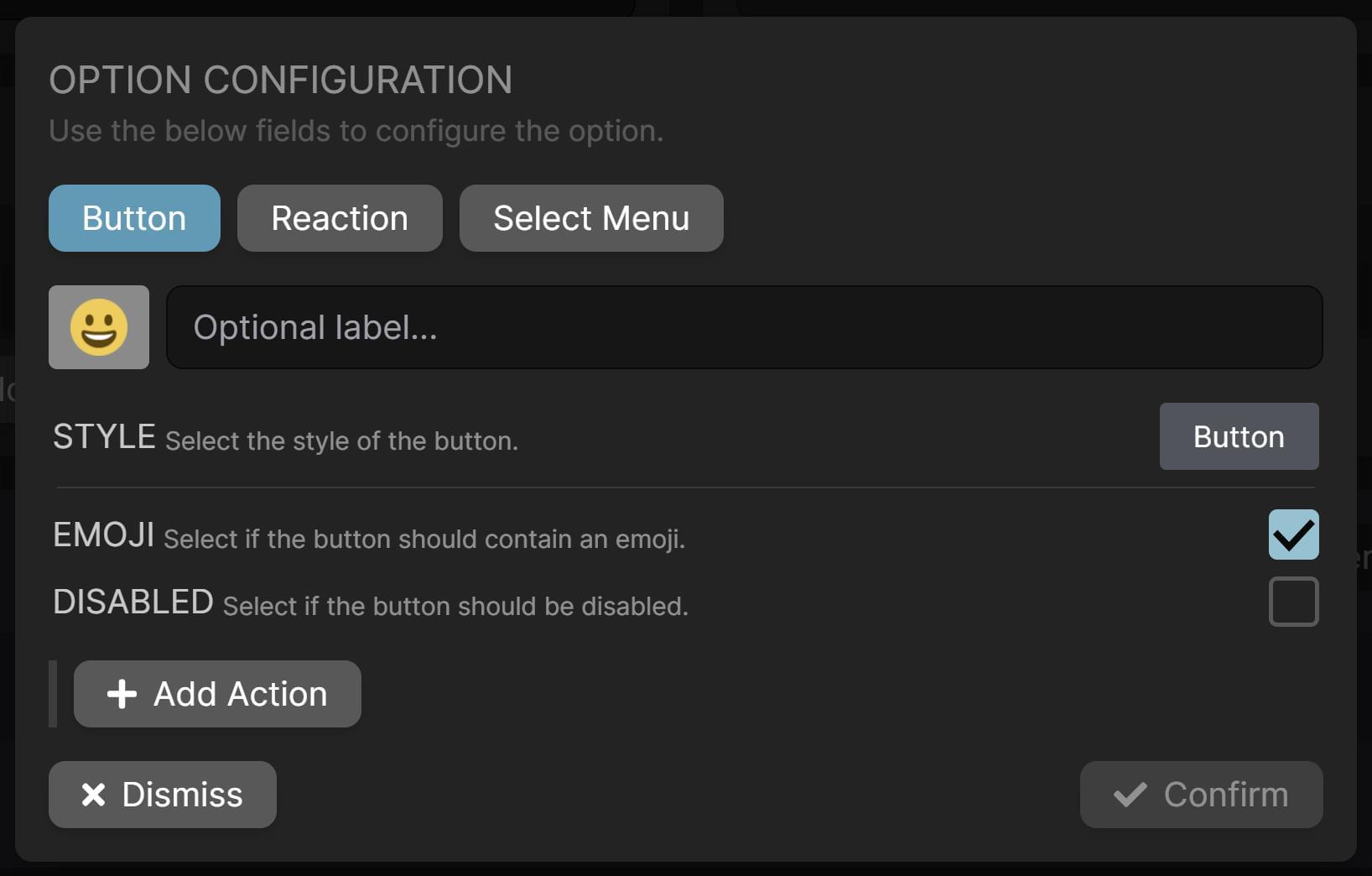Screen dimensions: 1372x876
Task: Click the plus icon on Add Action
Action: click(121, 694)
